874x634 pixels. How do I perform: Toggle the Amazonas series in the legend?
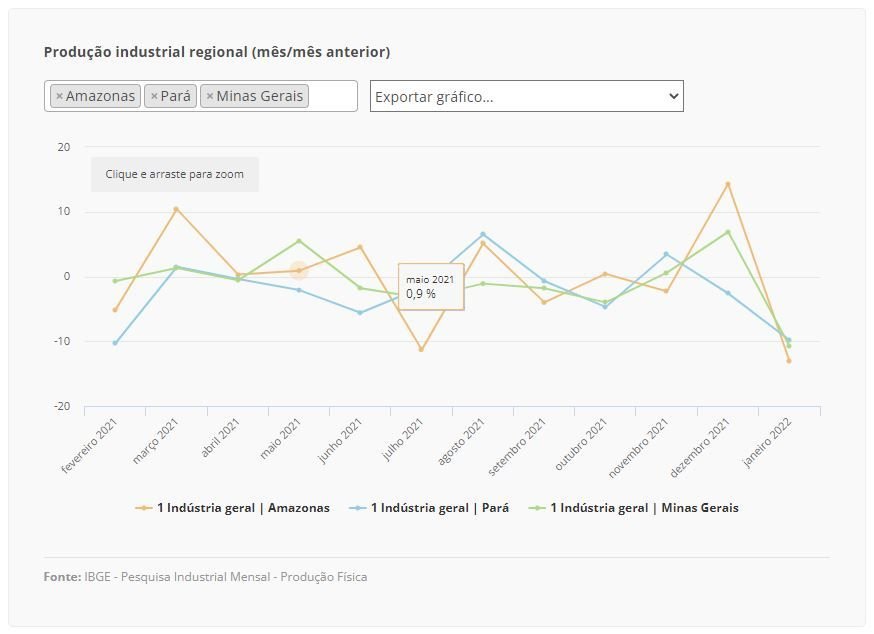pyautogui.click(x=233, y=508)
